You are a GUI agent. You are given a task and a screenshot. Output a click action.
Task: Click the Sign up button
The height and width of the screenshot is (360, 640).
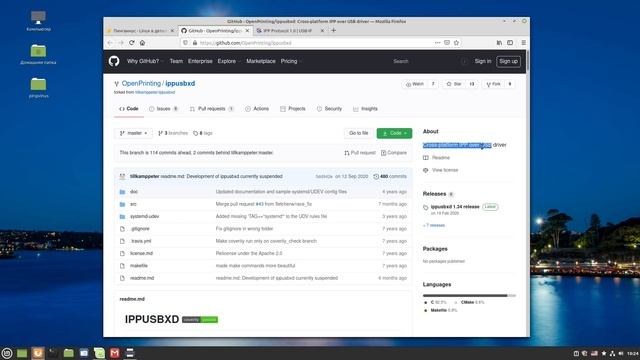point(508,61)
